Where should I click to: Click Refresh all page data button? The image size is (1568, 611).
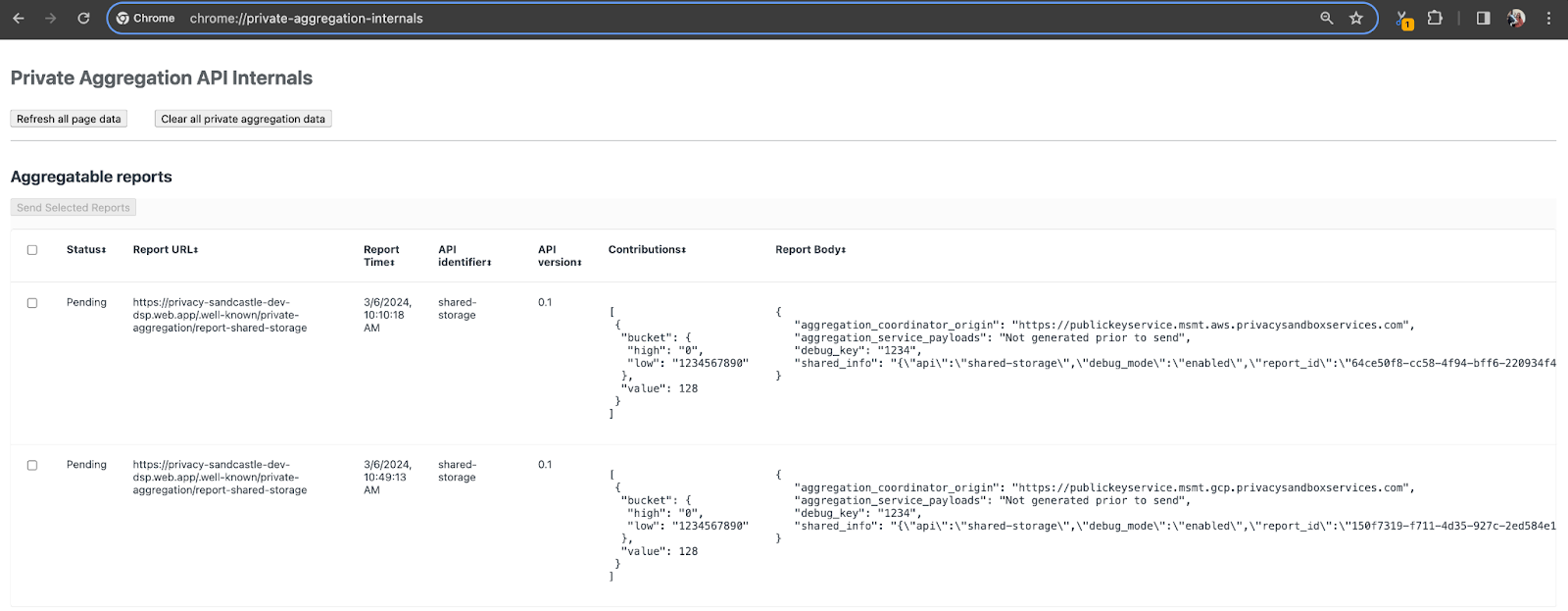click(x=69, y=119)
